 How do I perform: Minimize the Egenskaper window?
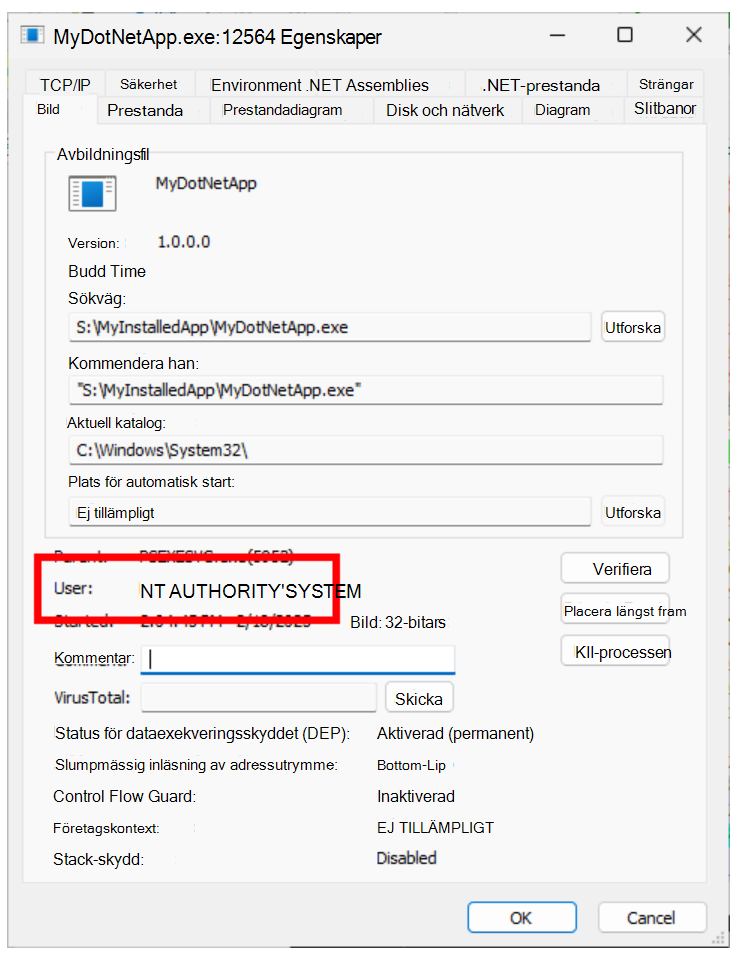tap(557, 35)
